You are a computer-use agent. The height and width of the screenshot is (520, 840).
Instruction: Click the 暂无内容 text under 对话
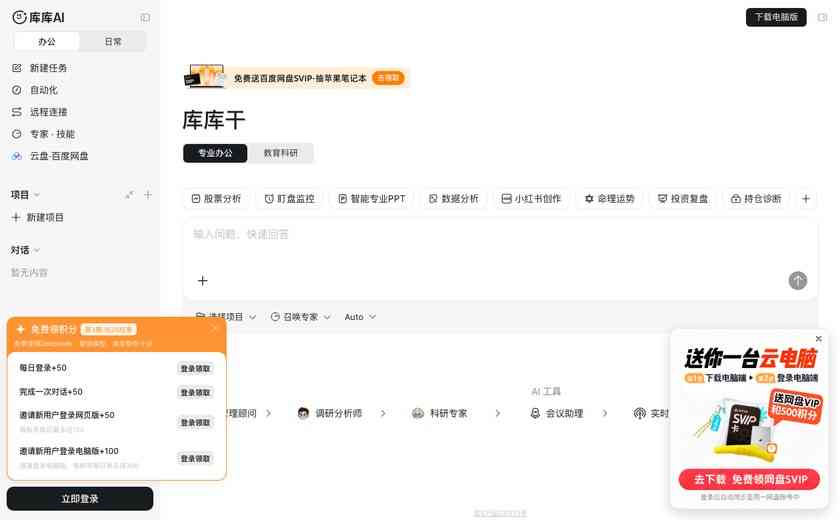pyautogui.click(x=29, y=273)
